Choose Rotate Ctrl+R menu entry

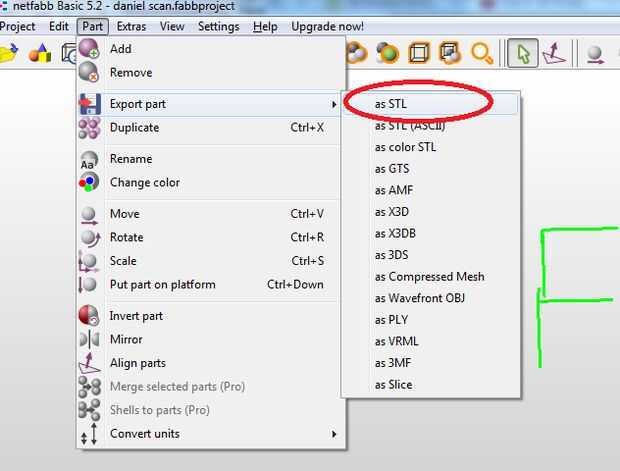(x=211, y=237)
